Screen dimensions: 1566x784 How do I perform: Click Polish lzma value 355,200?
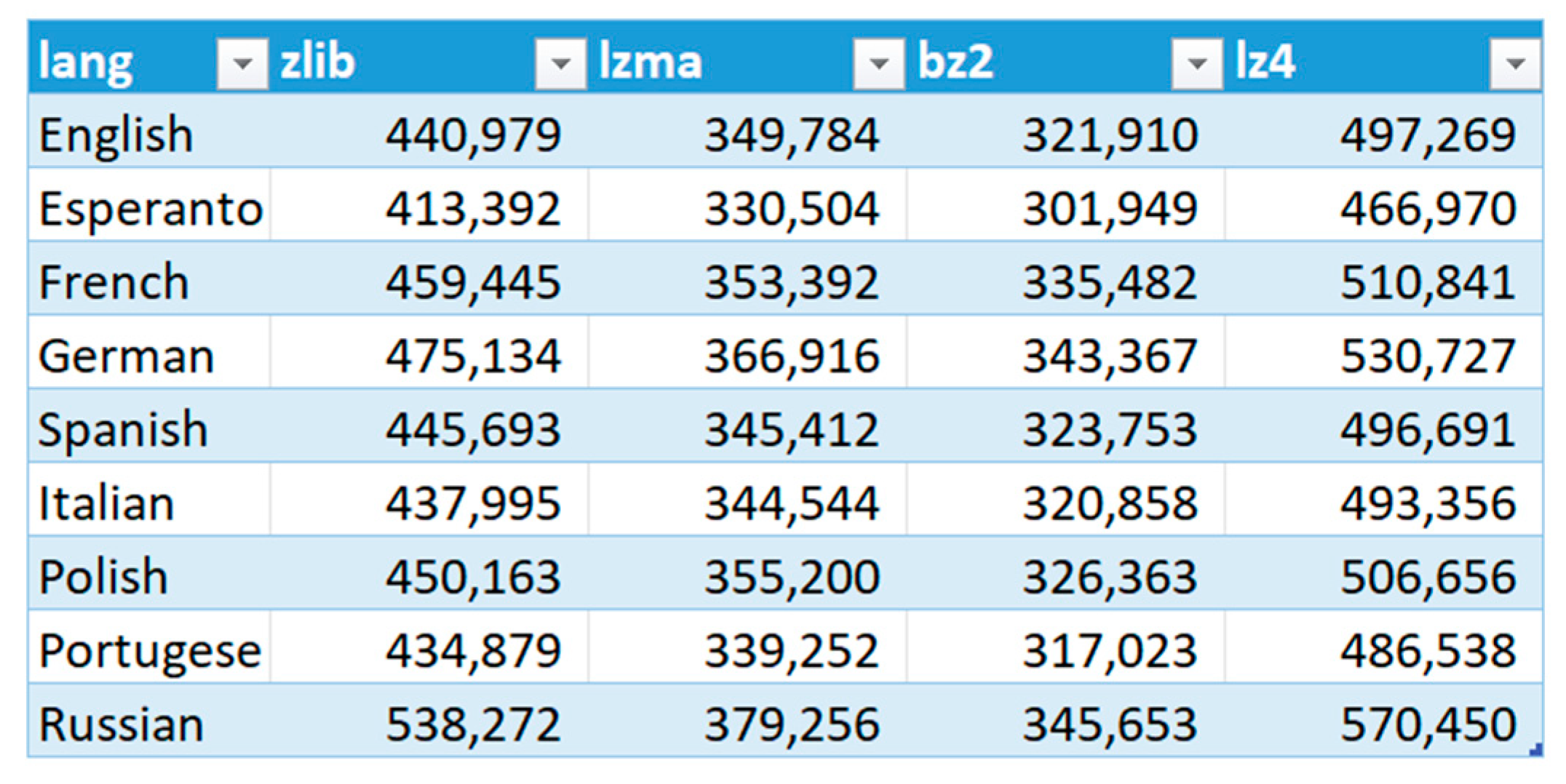(x=792, y=577)
